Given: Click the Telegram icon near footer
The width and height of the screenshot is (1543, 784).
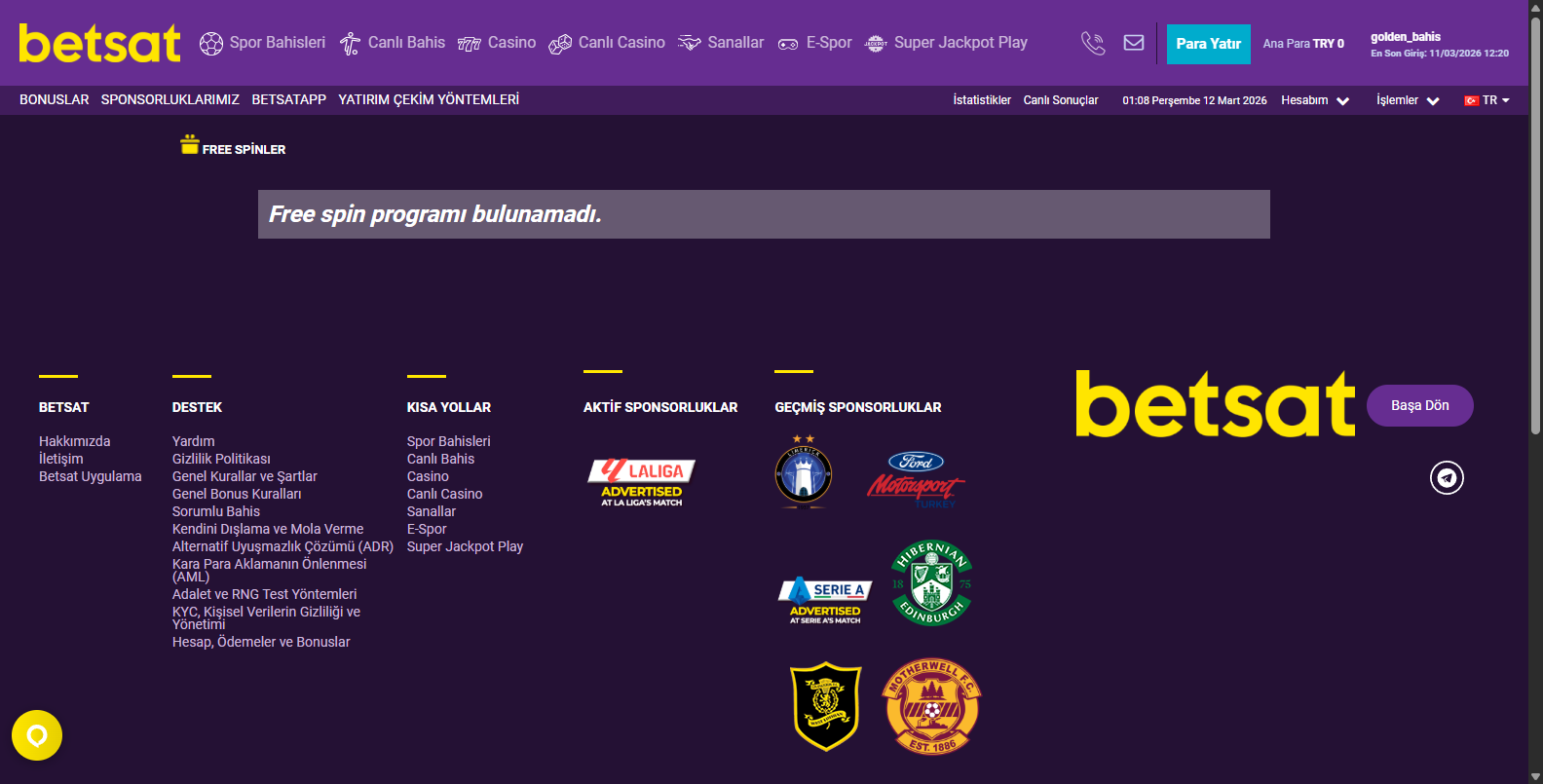Looking at the screenshot, I should pos(1447,477).
